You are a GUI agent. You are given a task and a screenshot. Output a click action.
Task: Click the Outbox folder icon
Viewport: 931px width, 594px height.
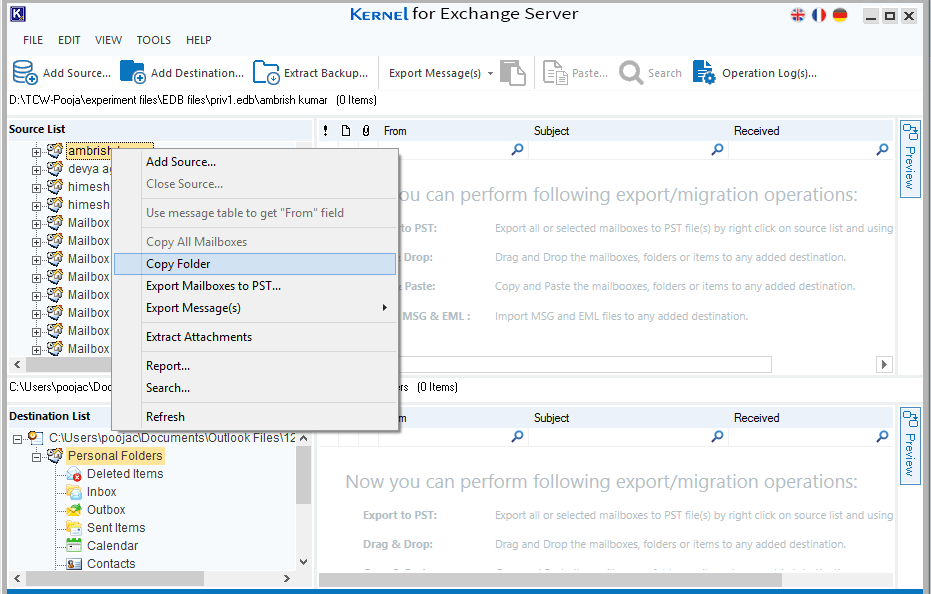[x=74, y=510]
